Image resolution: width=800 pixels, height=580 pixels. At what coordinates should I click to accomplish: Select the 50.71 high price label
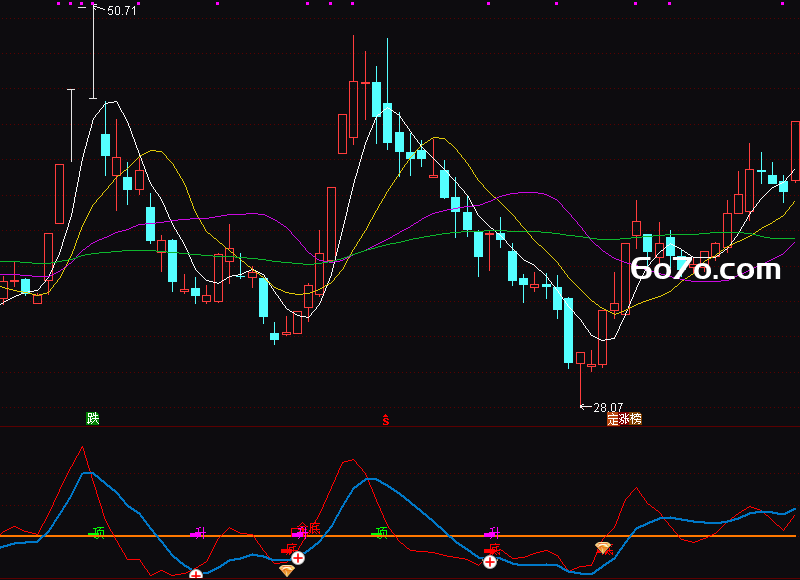click(x=122, y=11)
